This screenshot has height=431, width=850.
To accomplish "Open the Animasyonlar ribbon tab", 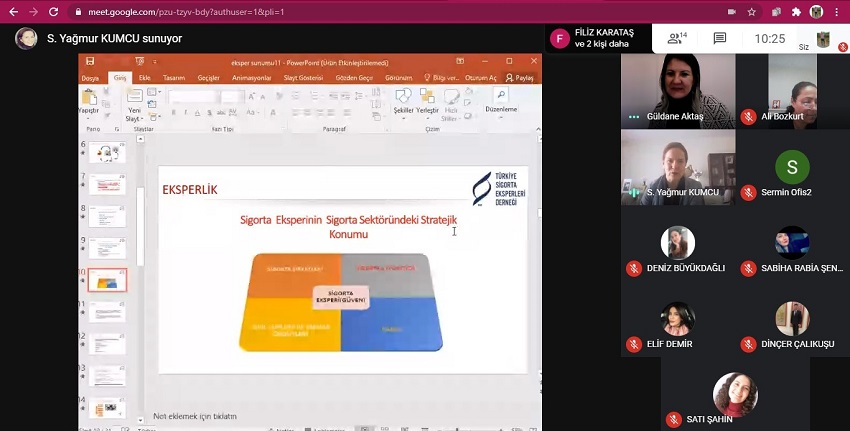I will point(251,77).
